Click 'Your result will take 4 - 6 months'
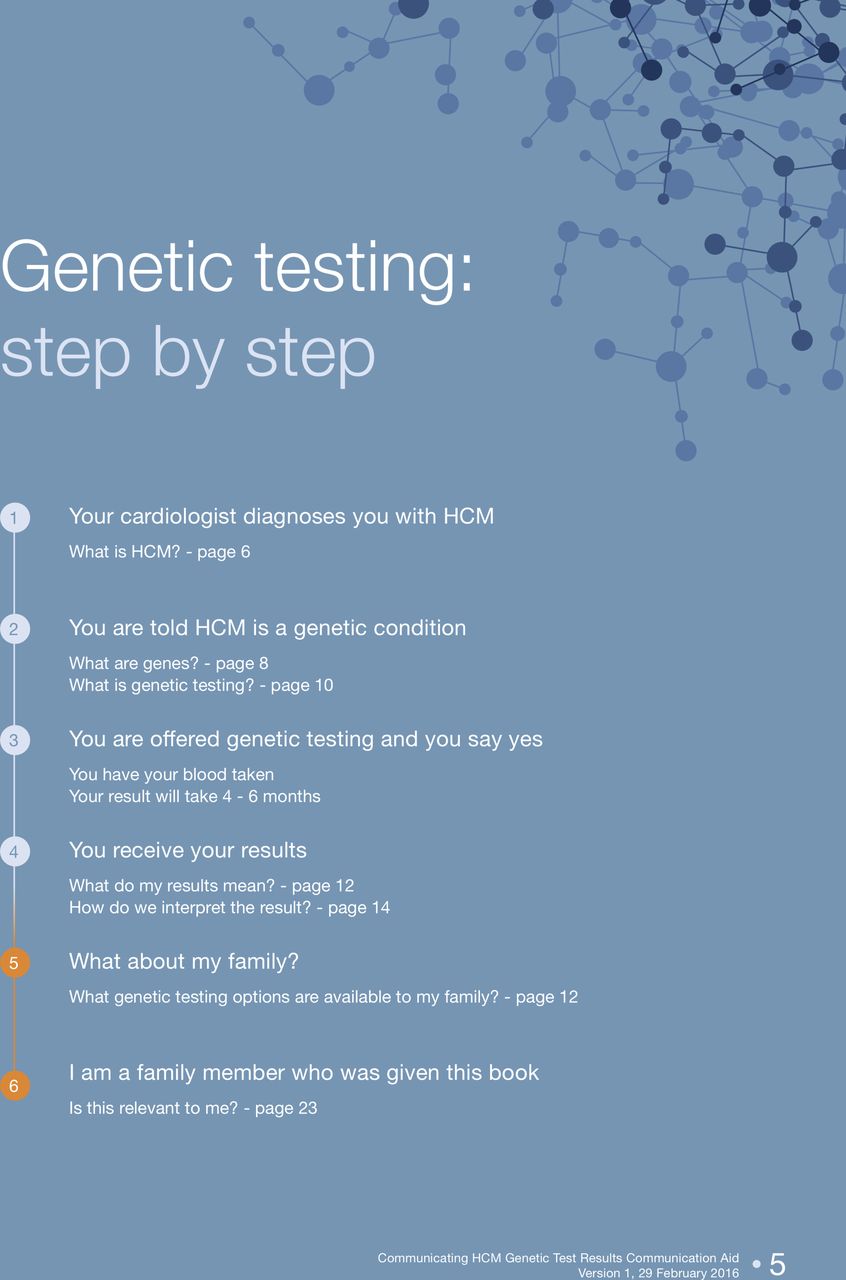 pos(195,797)
